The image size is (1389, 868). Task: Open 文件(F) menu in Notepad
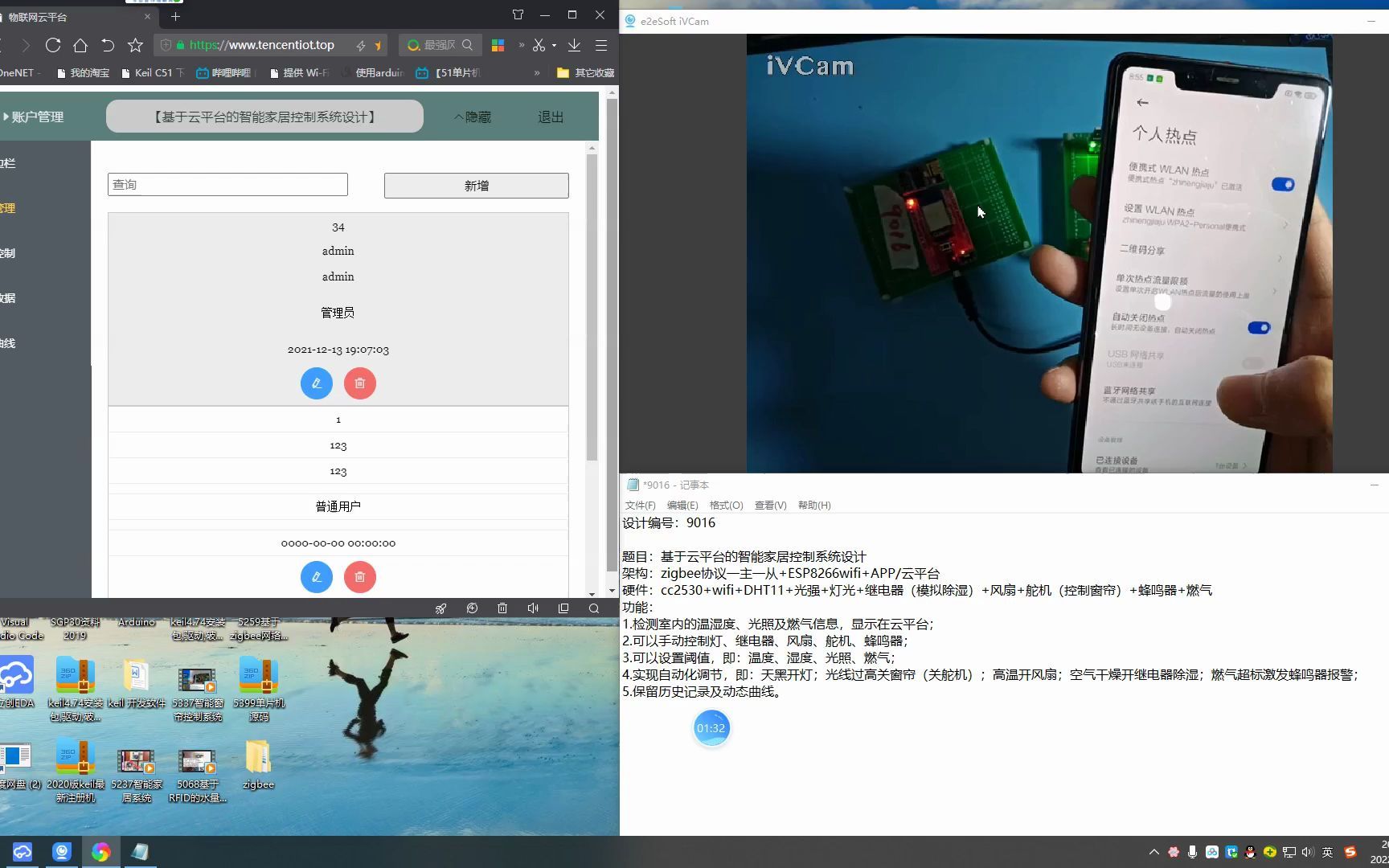point(640,506)
